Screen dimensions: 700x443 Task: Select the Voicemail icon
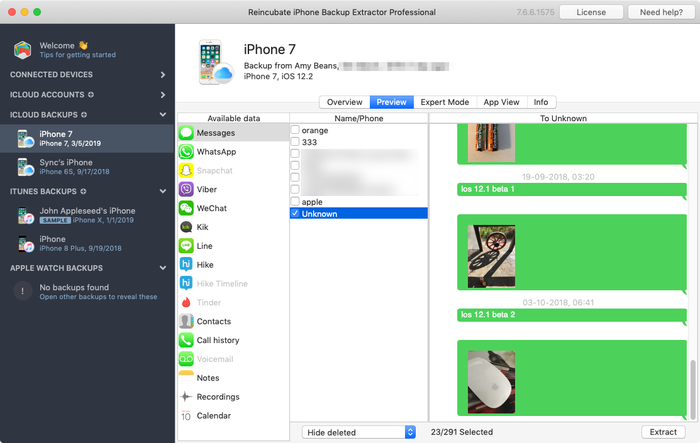186,359
